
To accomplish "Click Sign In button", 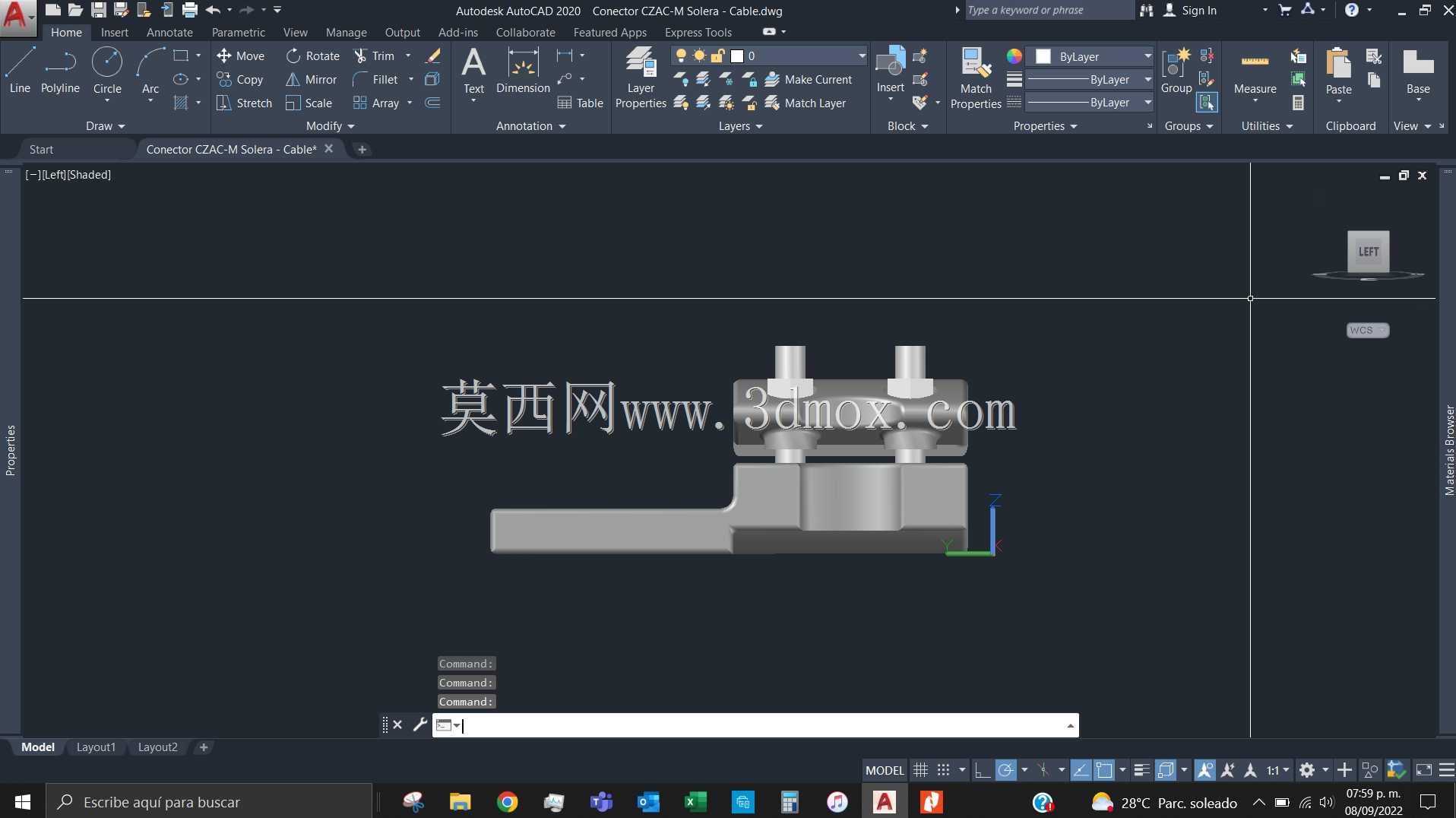I will (1190, 10).
